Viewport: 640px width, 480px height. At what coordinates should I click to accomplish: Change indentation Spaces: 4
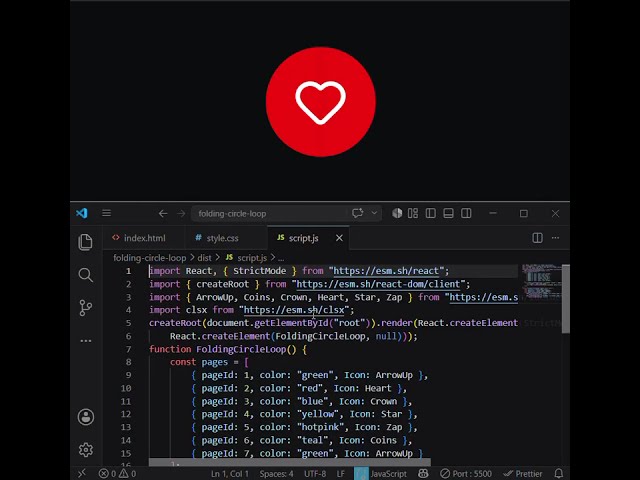276,474
